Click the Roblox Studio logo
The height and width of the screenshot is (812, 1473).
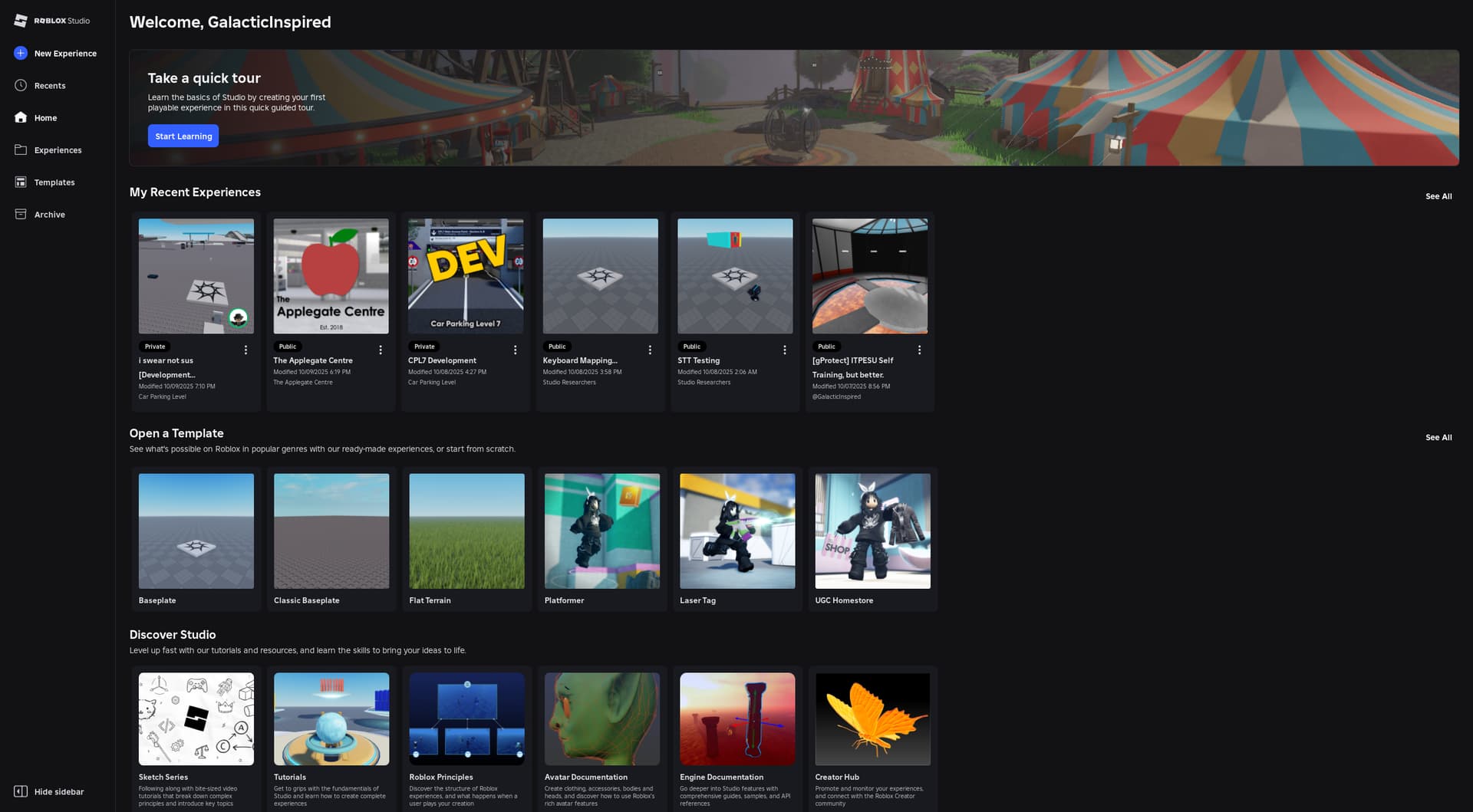pyautogui.click(x=54, y=21)
